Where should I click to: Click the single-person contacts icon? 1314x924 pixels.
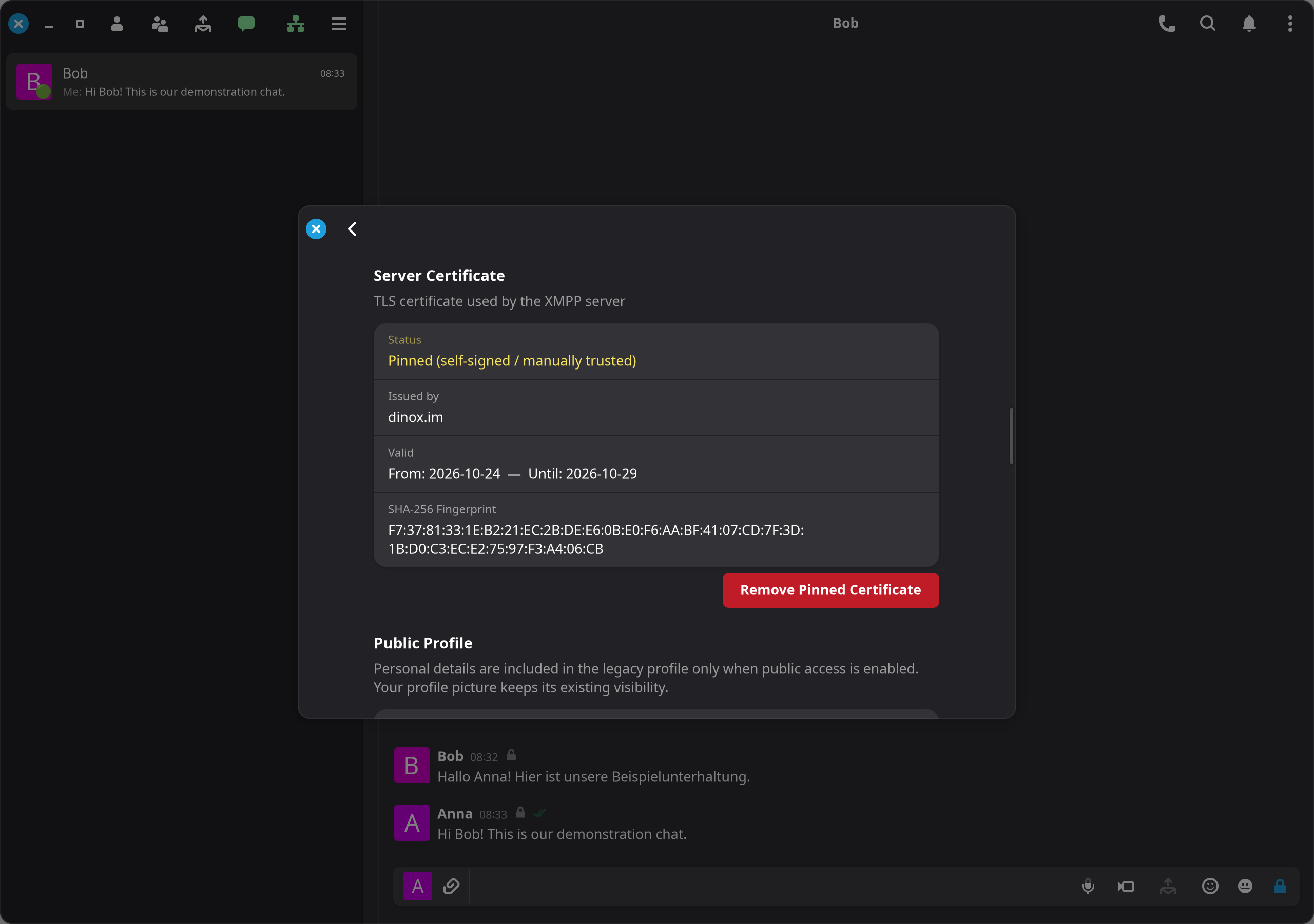click(x=117, y=24)
